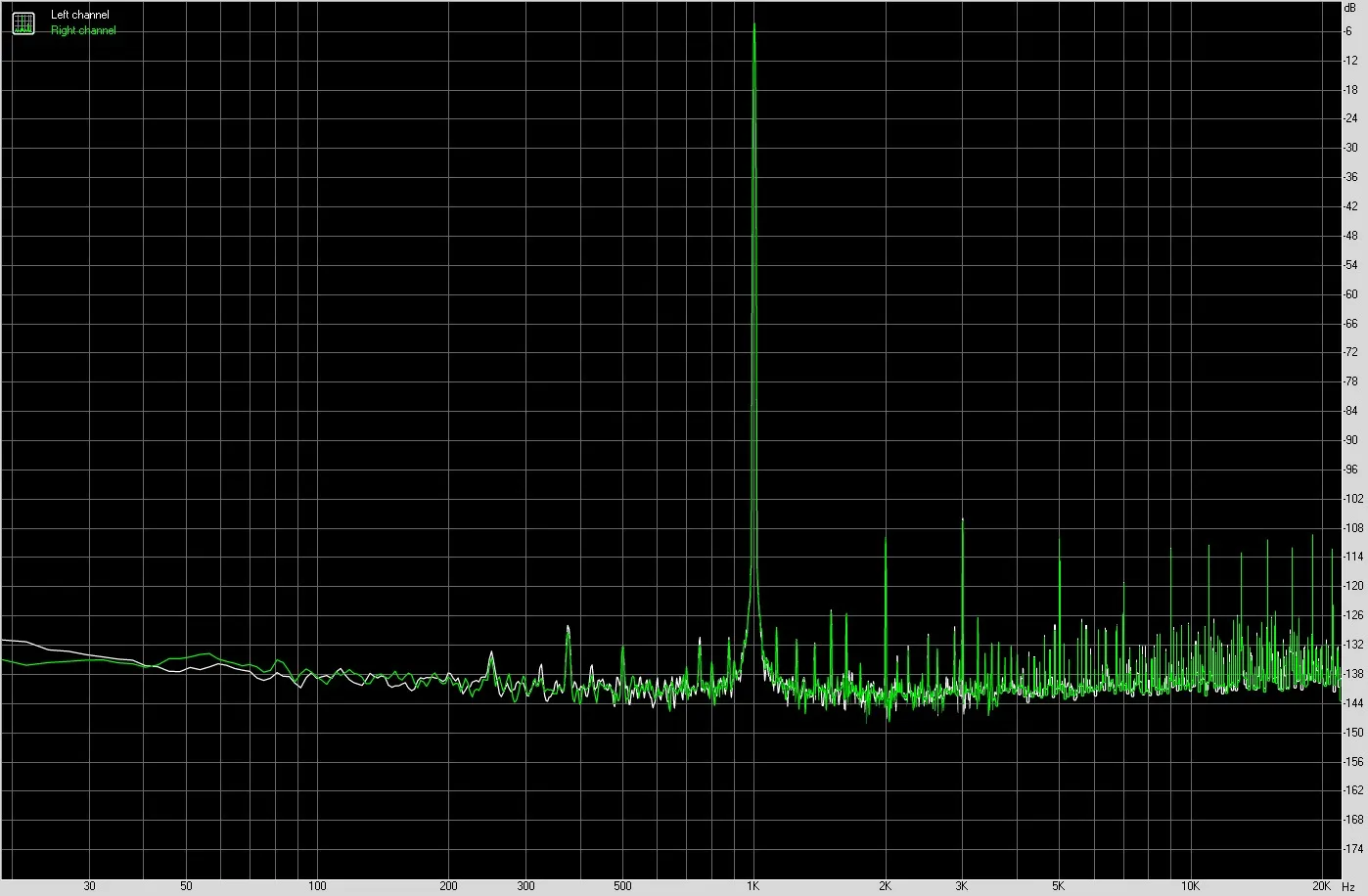Viewport: 1368px width, 896px height.
Task: Click the 2 kHz harmonic spike tip
Action: (x=886, y=537)
